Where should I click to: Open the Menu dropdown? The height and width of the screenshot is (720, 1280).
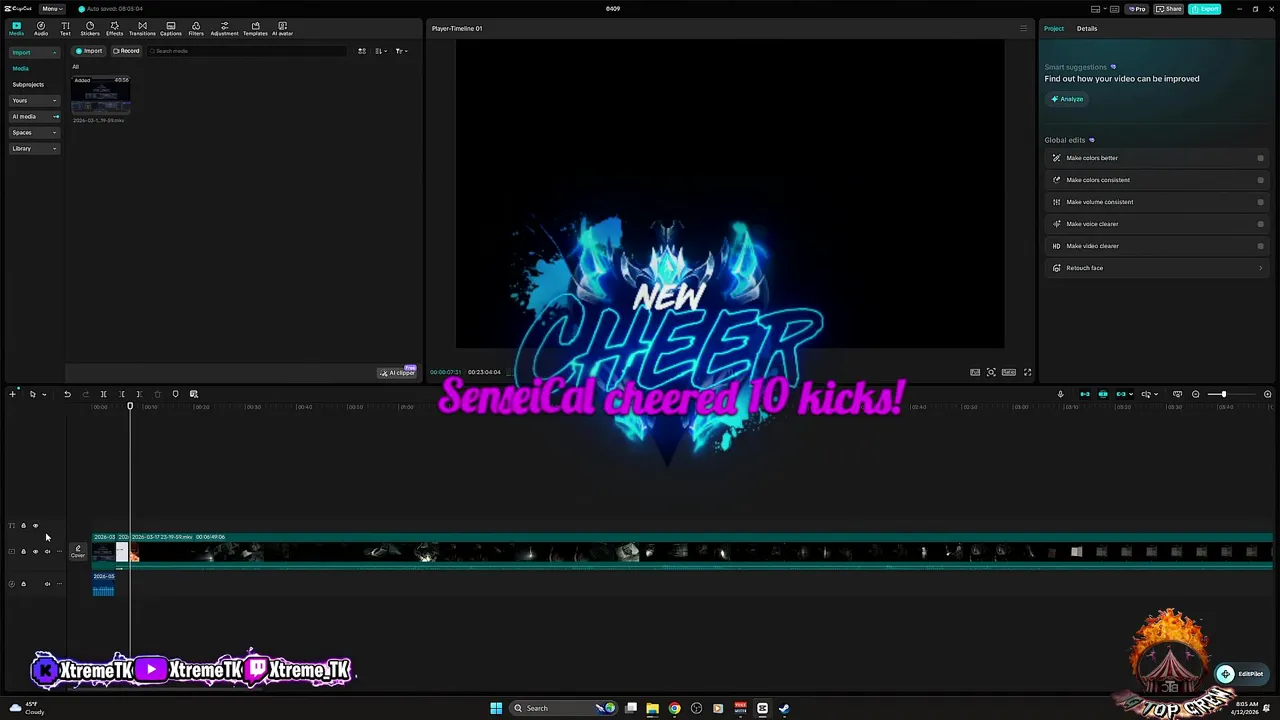52,9
